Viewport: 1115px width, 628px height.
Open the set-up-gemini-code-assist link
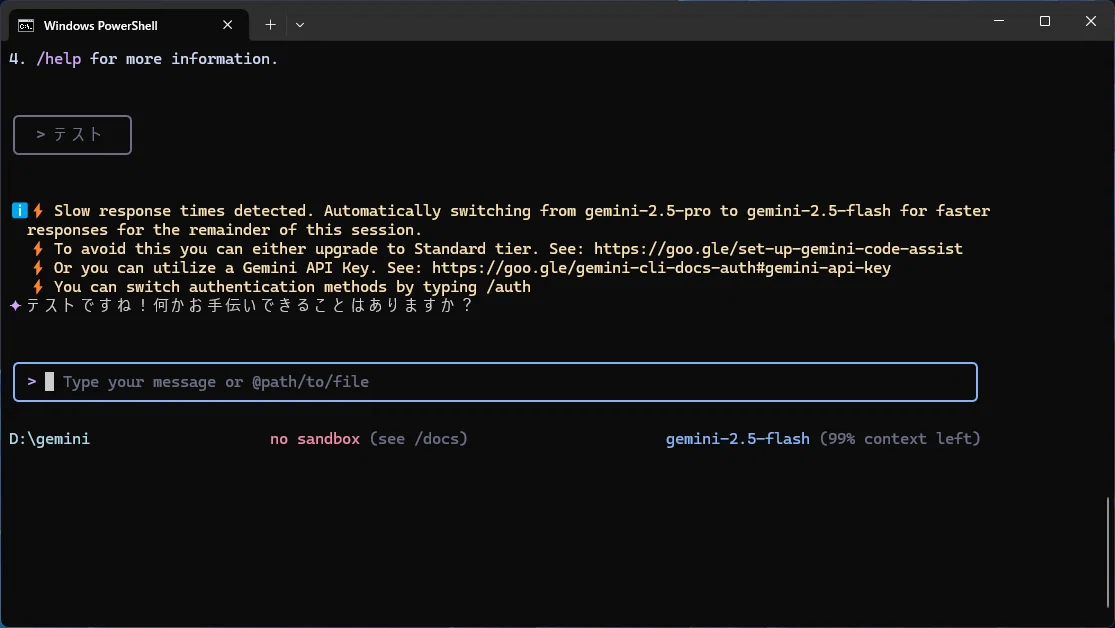778,249
